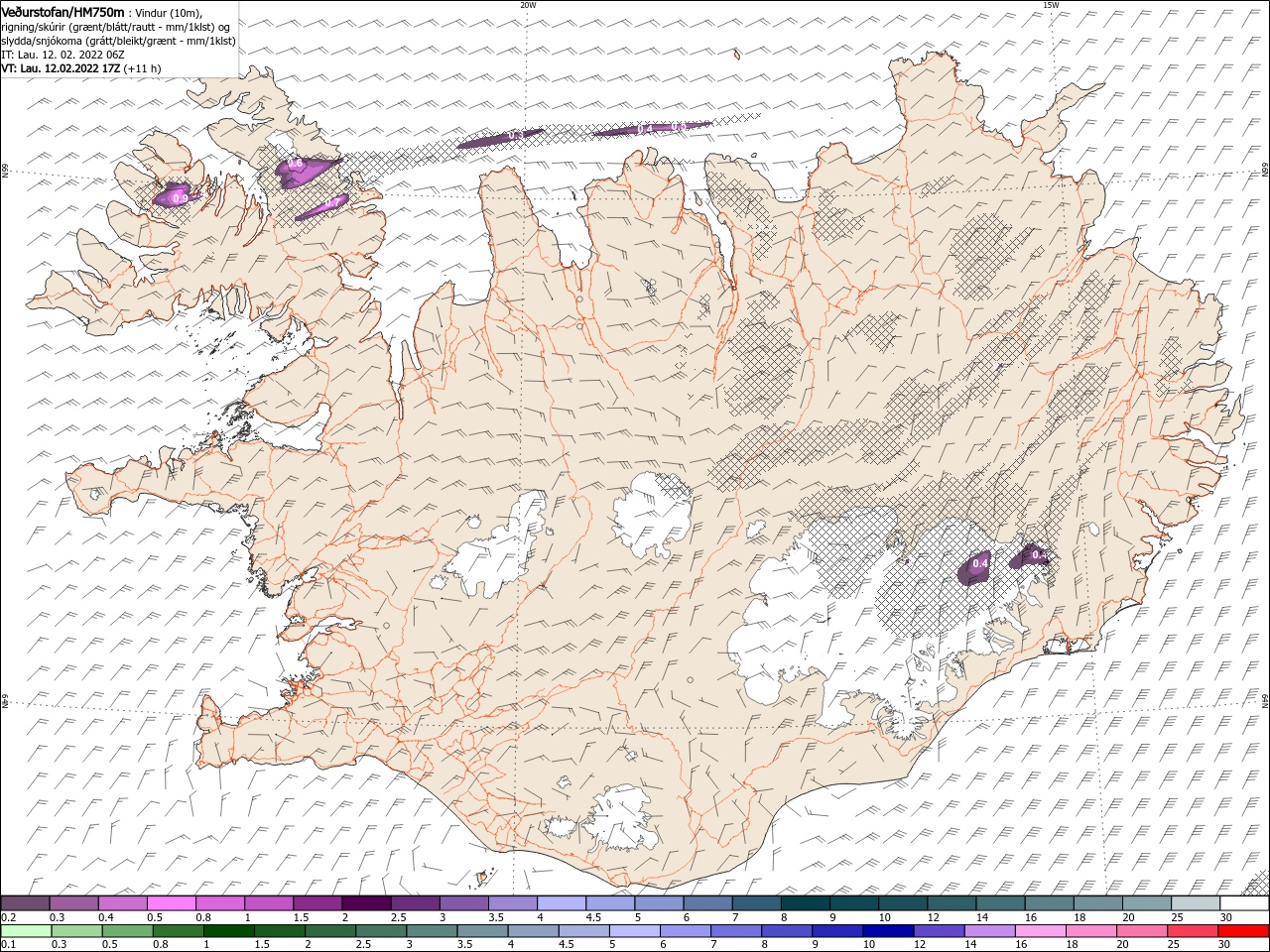Pick lower legend deep blue swatch at 10
The height and width of the screenshot is (952, 1270).
coord(887,931)
